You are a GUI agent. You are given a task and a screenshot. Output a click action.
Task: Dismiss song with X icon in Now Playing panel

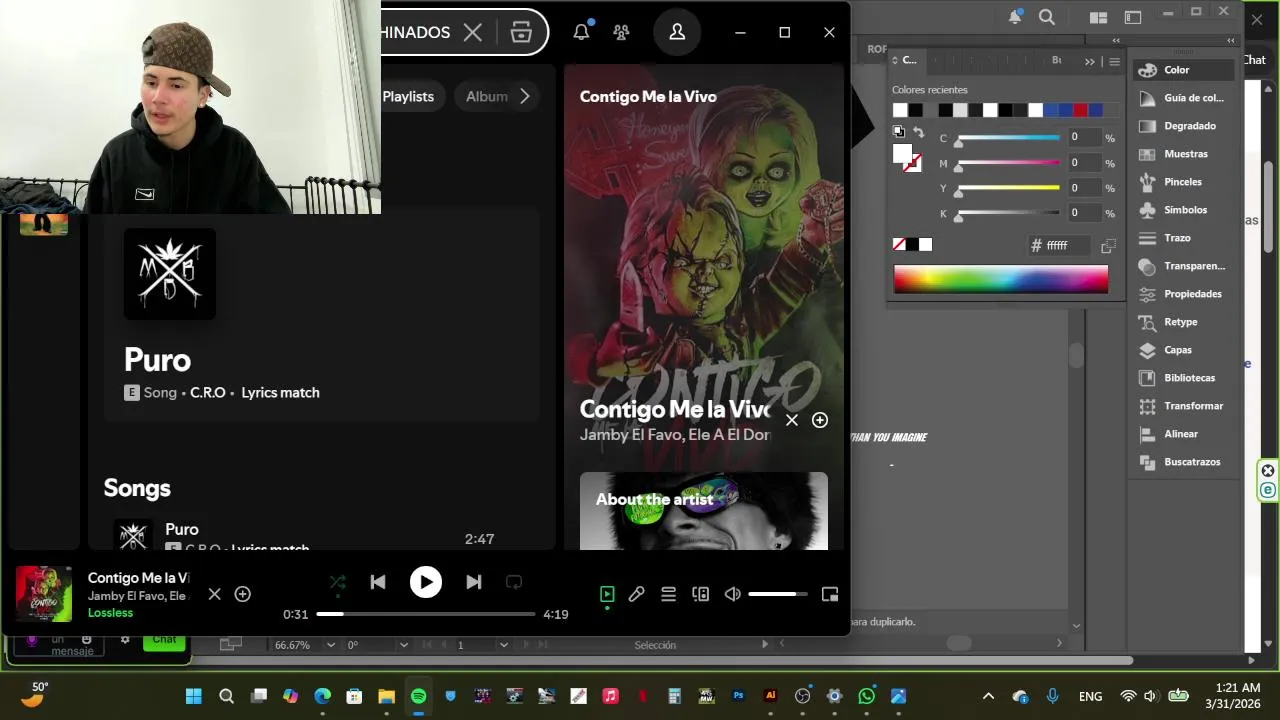click(x=792, y=420)
